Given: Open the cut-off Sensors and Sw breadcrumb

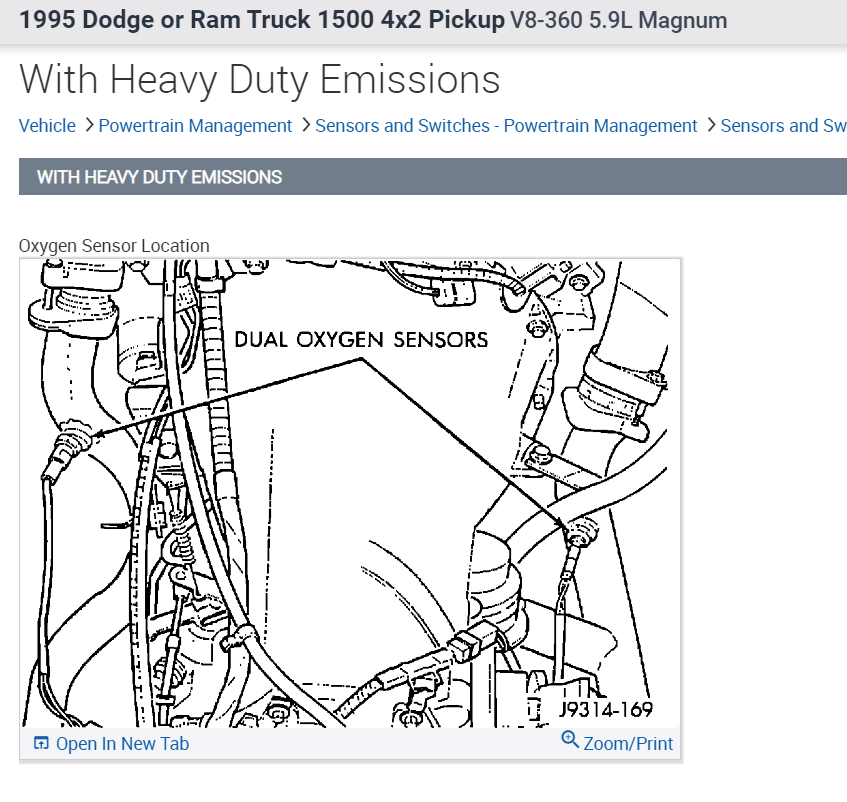Looking at the screenshot, I should coord(783,125).
